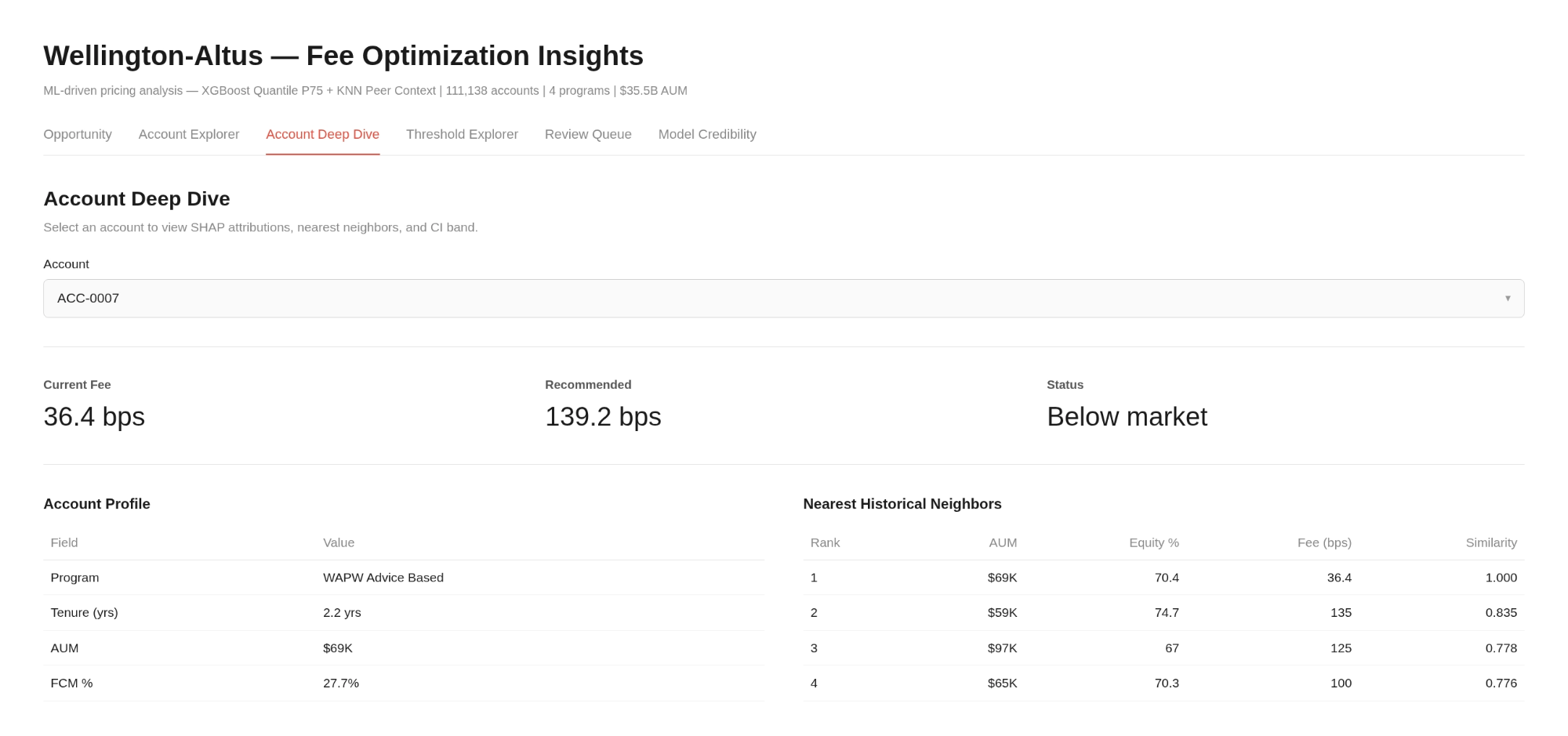The width and height of the screenshot is (1568, 736).
Task: Click the 125 fee cell
Action: tap(1341, 648)
